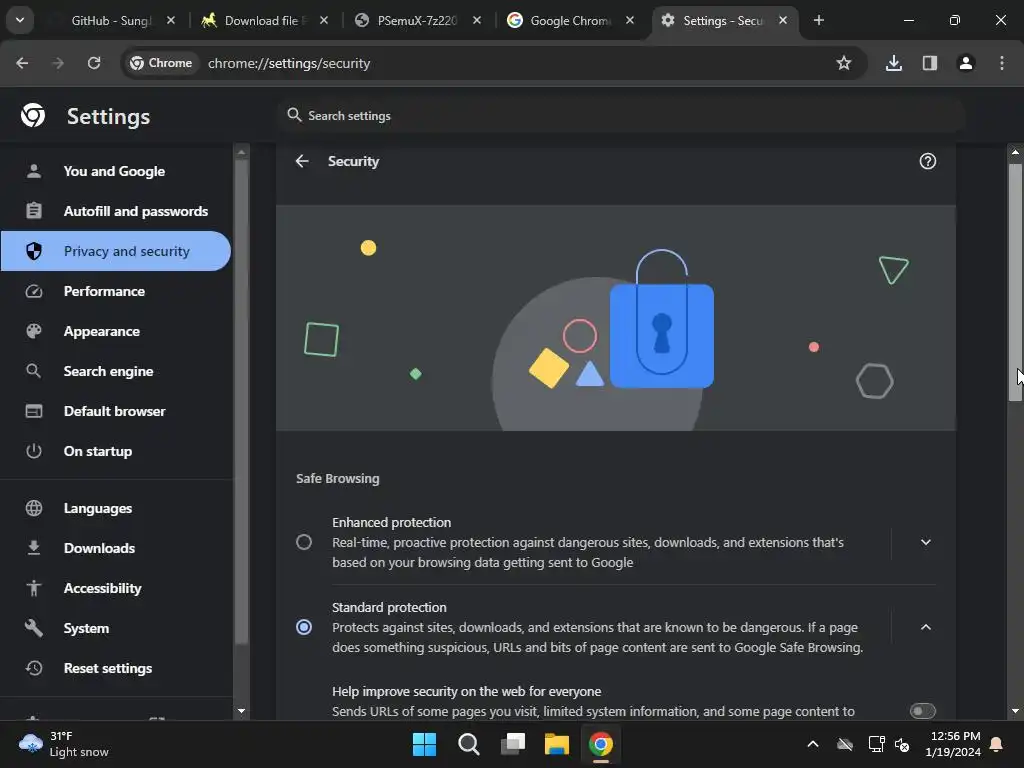Toggle Help improve security on the web

pos(922,711)
